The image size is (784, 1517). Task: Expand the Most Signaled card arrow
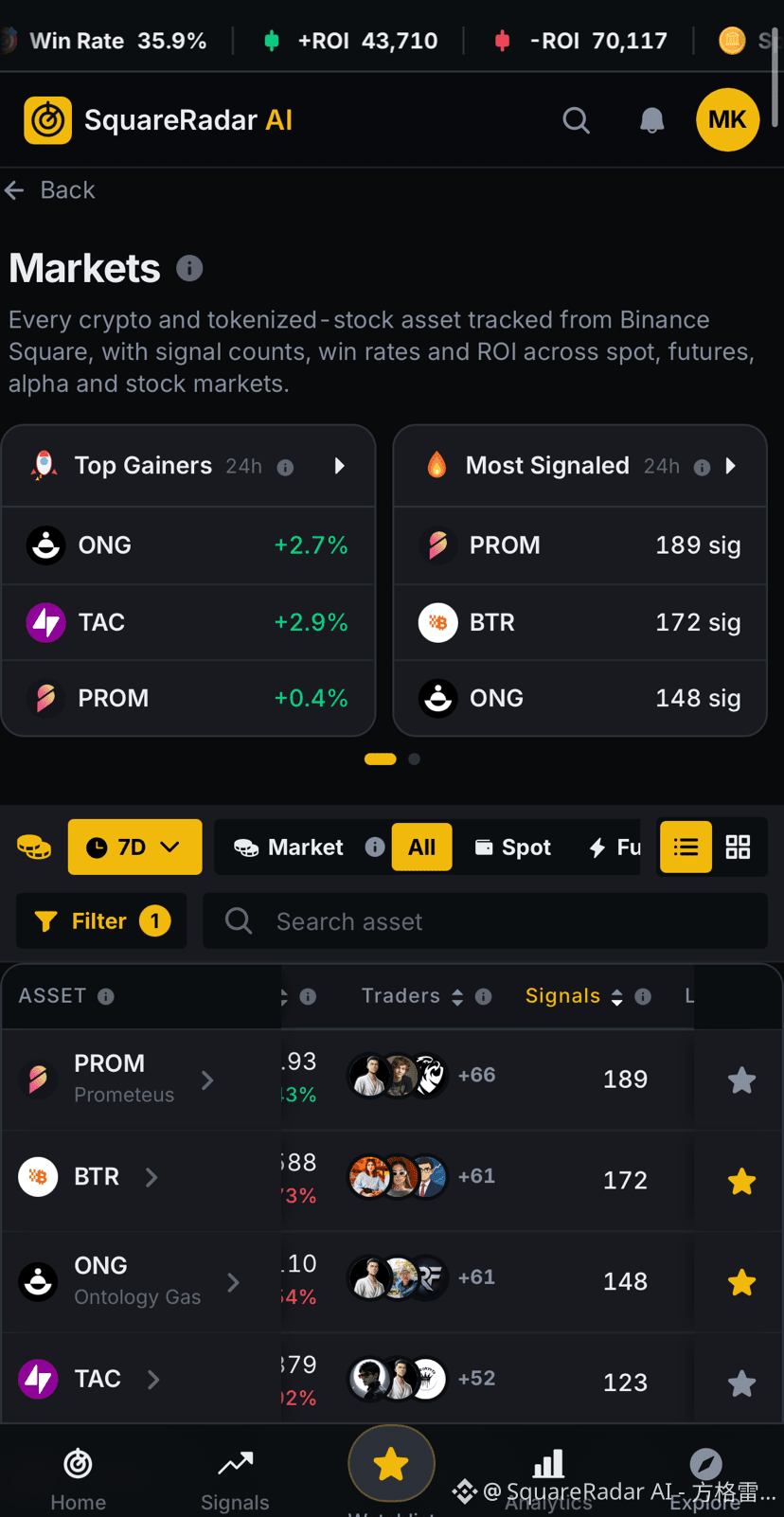tap(730, 466)
